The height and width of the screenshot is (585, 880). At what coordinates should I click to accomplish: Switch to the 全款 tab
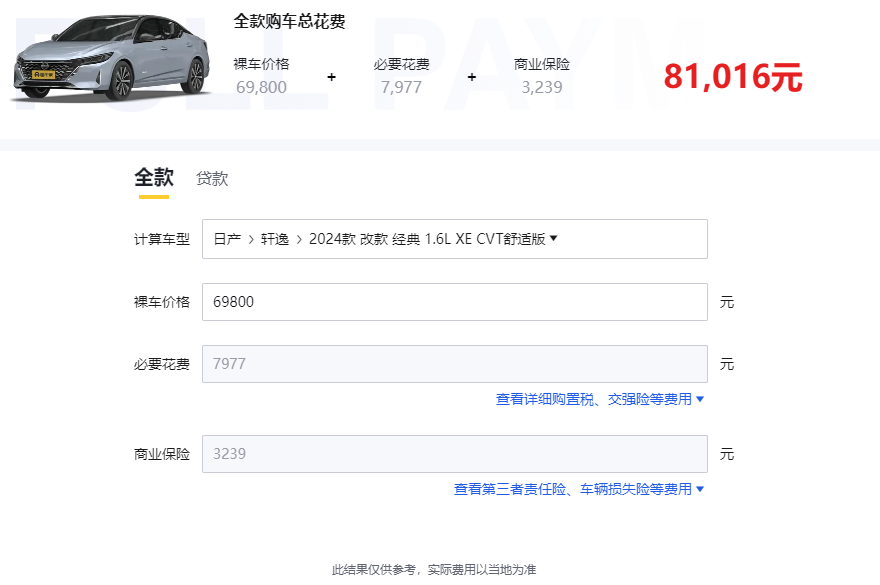pyautogui.click(x=154, y=178)
